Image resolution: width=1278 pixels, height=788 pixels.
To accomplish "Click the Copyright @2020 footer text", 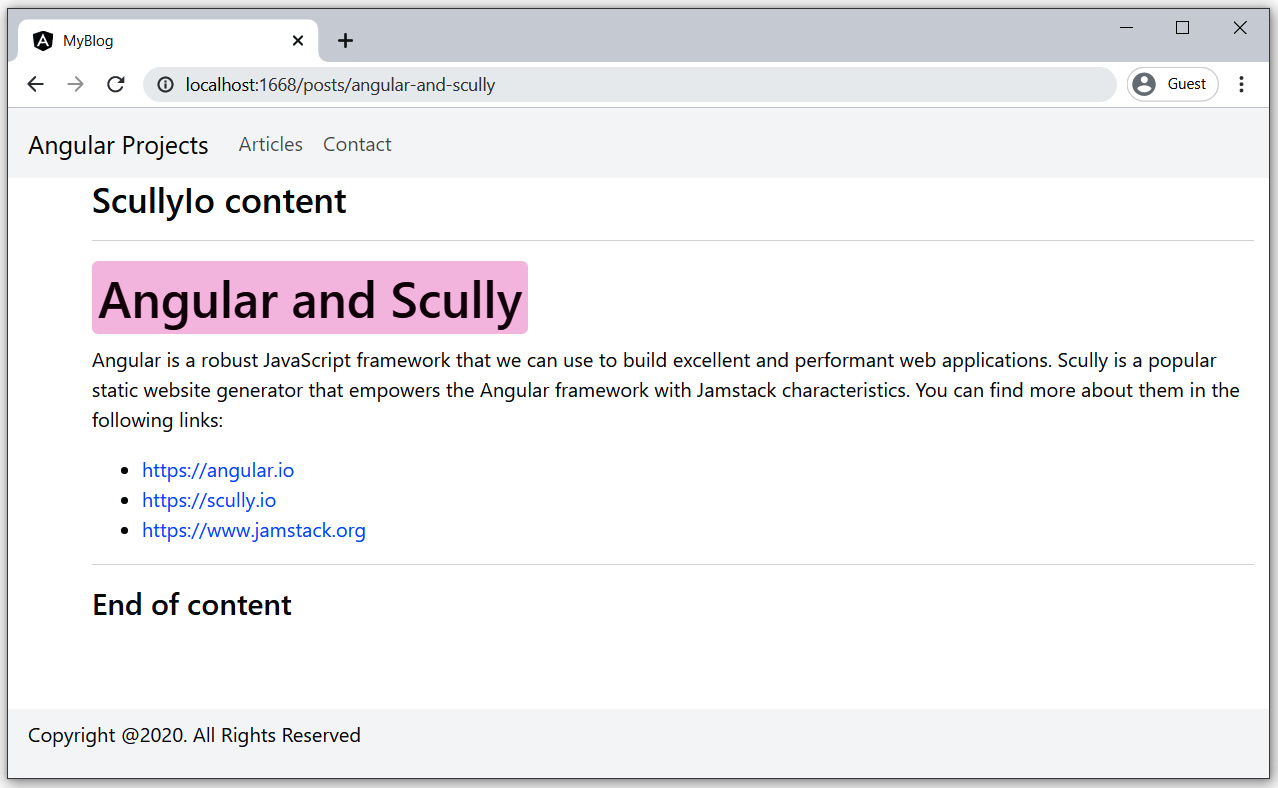I will (194, 735).
